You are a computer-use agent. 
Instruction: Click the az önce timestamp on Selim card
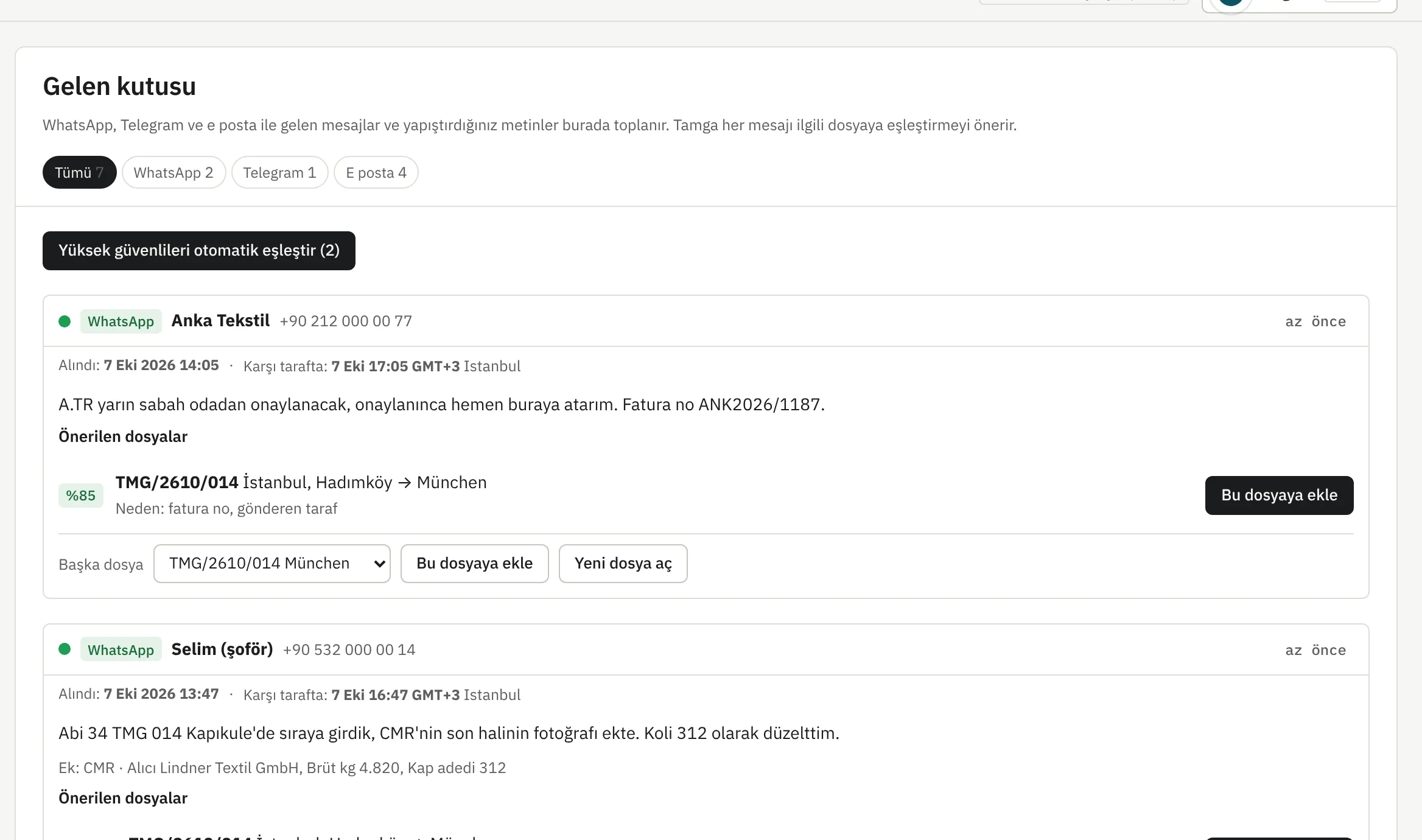1315,650
